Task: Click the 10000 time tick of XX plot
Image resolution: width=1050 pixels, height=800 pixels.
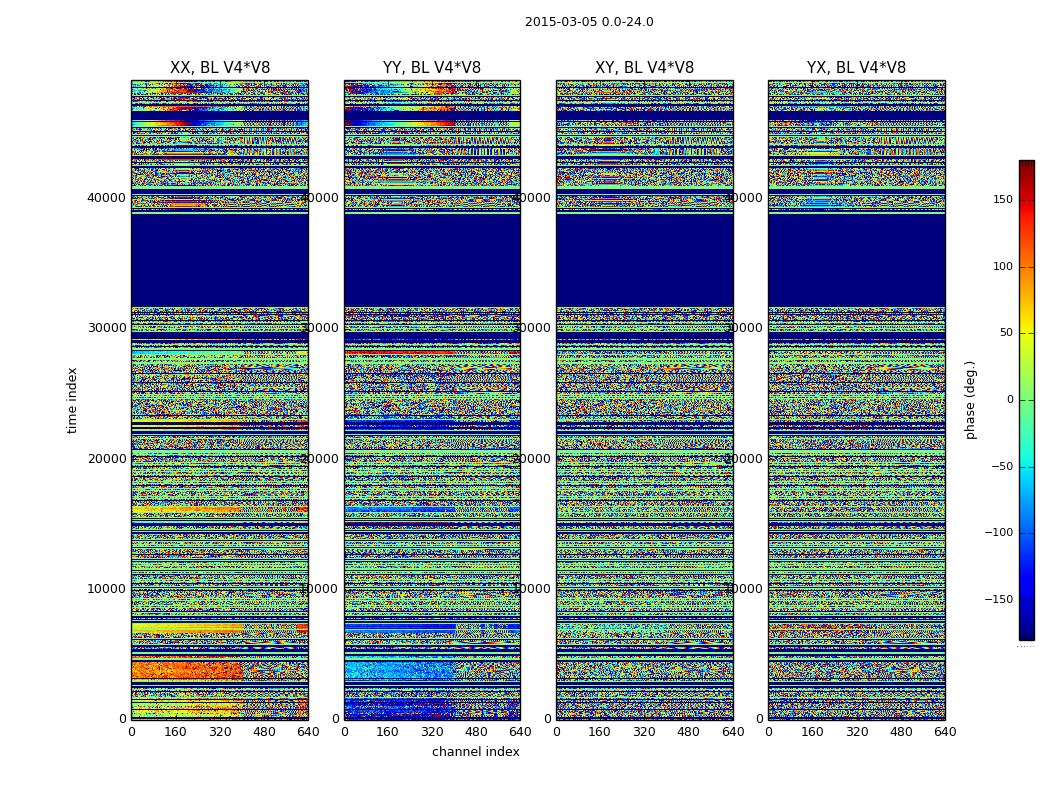Action: coord(106,589)
